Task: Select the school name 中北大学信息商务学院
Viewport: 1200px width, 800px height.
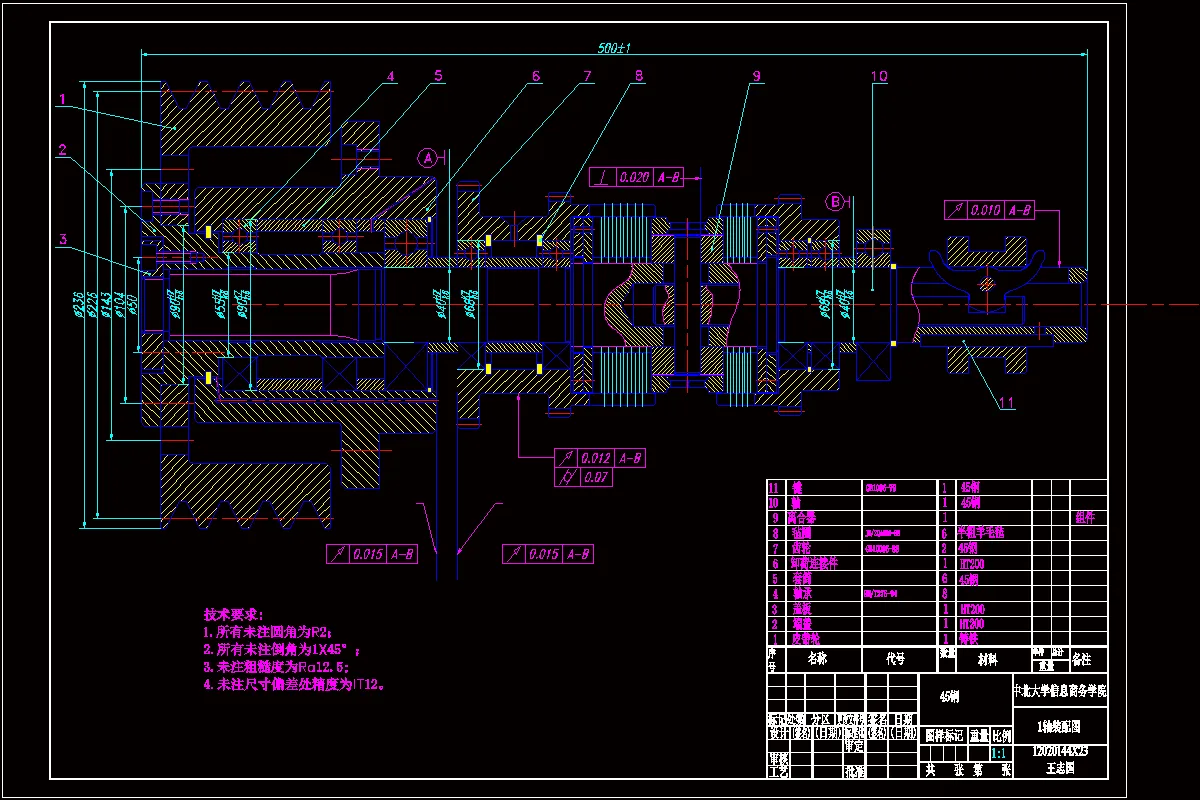Action: (x=1060, y=692)
